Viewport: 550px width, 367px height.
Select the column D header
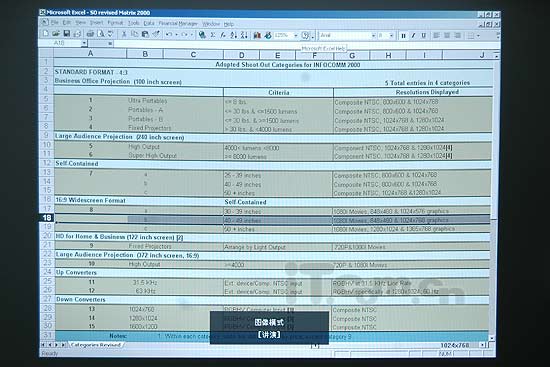tap(242, 55)
